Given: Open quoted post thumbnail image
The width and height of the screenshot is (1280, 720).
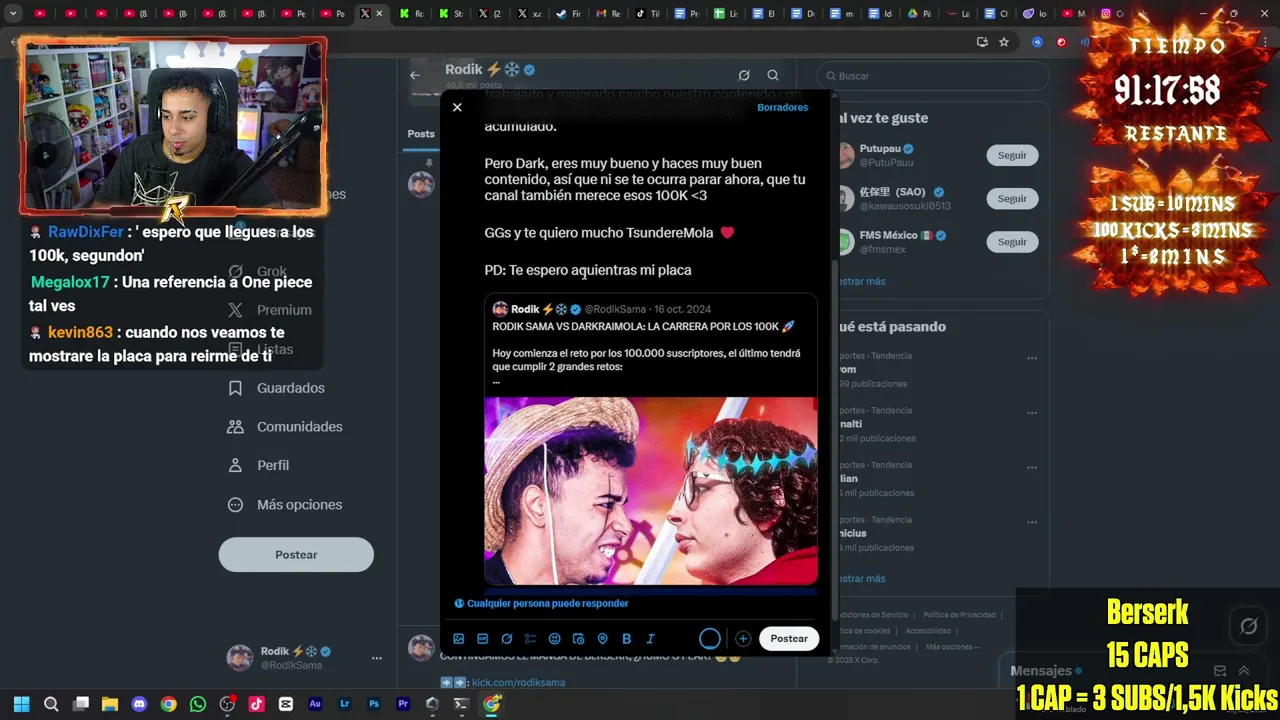Looking at the screenshot, I should 650,490.
